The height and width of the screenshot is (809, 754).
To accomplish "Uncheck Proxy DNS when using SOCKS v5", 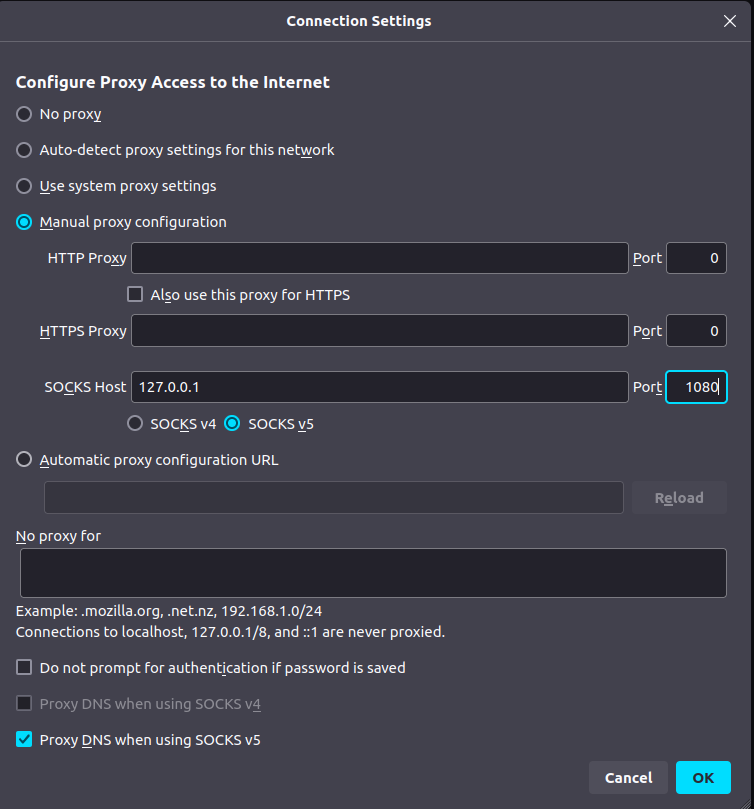I will pyautogui.click(x=24, y=739).
